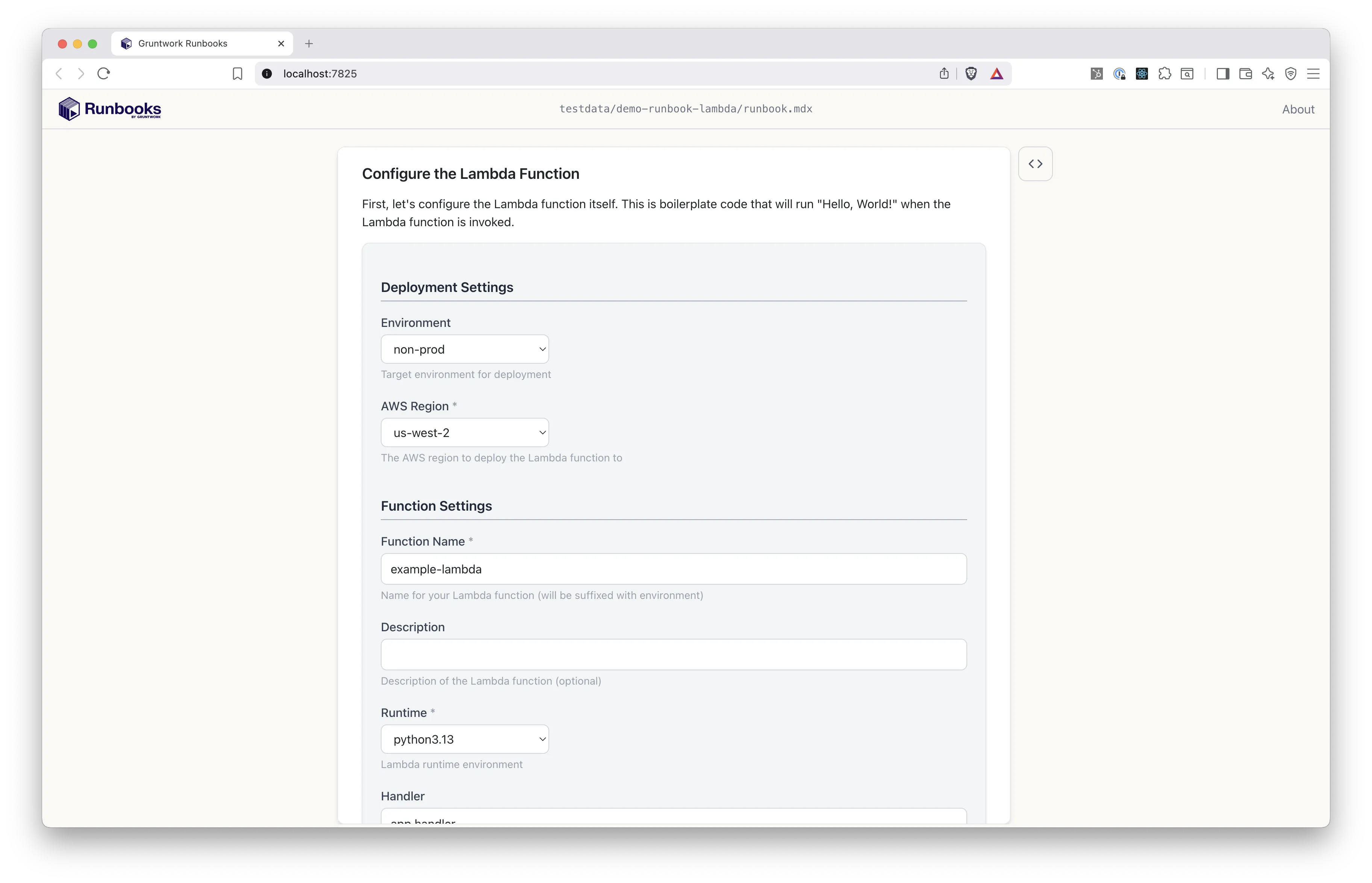The height and width of the screenshot is (883, 1372).
Task: Show site information via the info icon
Action: pos(267,73)
